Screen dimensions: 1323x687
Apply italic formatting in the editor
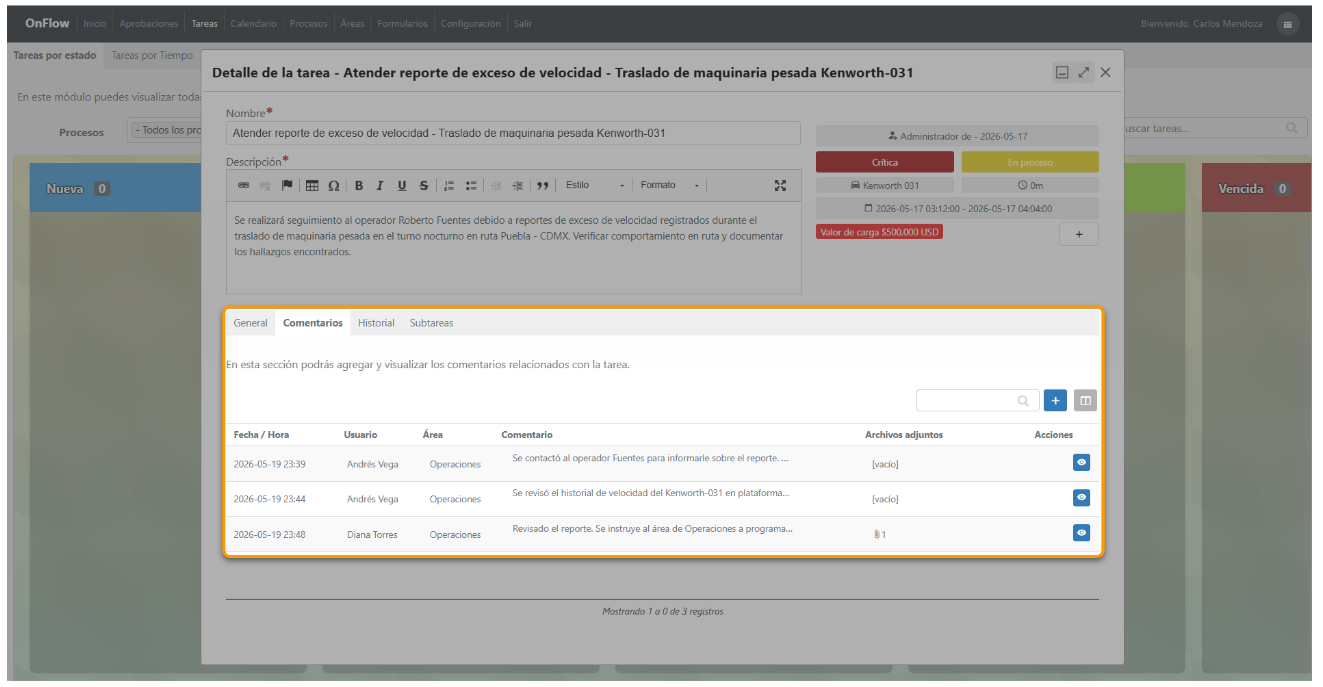[380, 185]
